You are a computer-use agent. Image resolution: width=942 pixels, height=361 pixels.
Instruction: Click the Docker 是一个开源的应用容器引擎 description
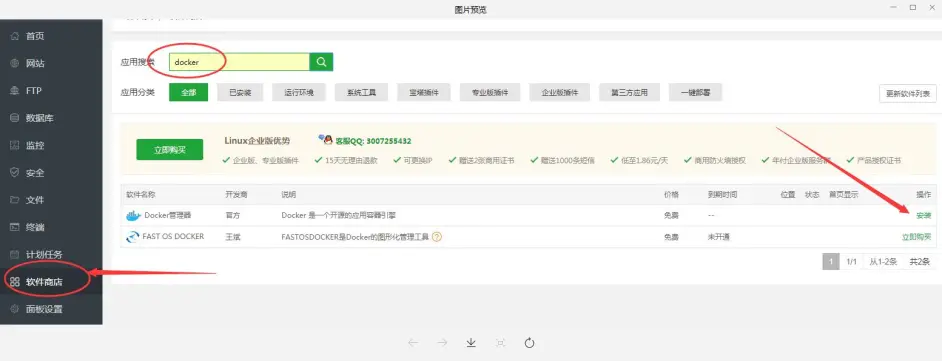point(338,216)
